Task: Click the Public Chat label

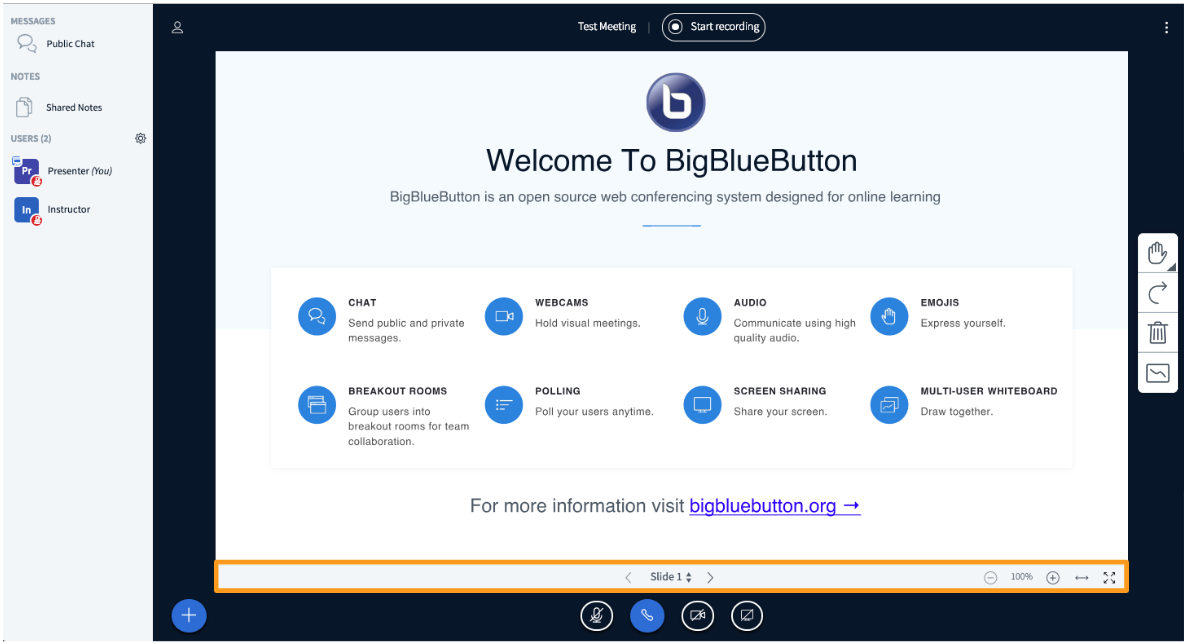Action: [x=70, y=44]
